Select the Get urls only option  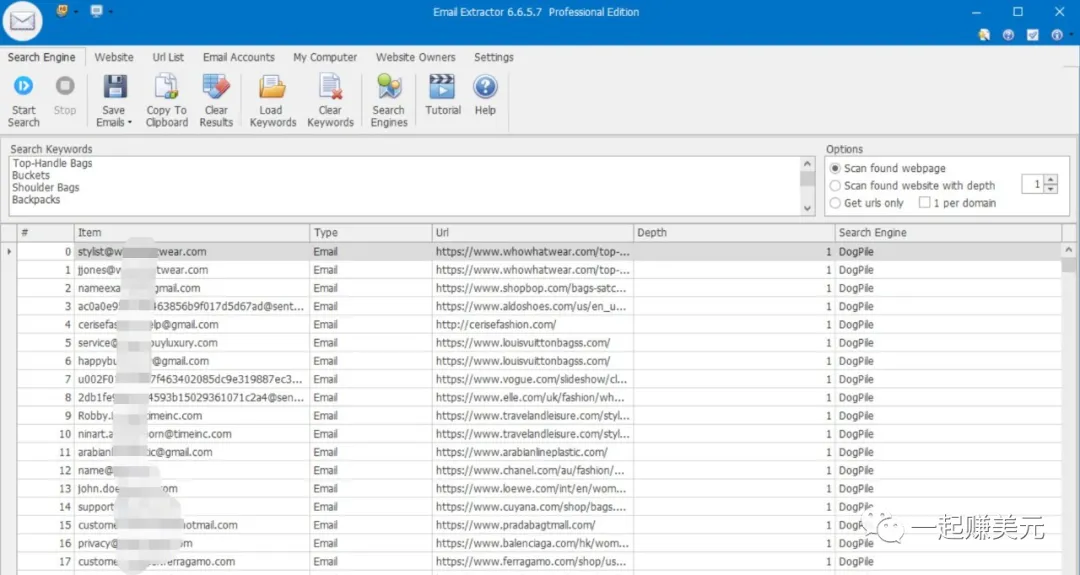836,203
